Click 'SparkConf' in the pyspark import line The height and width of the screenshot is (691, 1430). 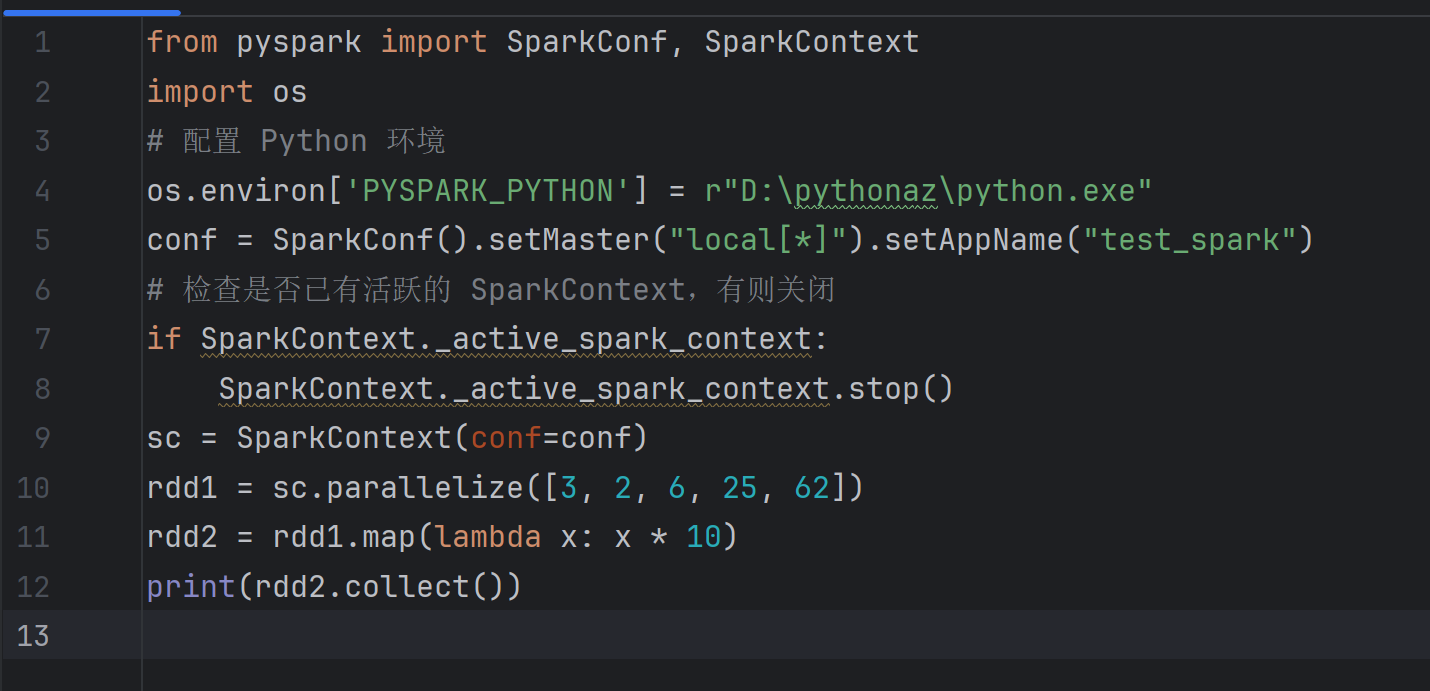587,42
